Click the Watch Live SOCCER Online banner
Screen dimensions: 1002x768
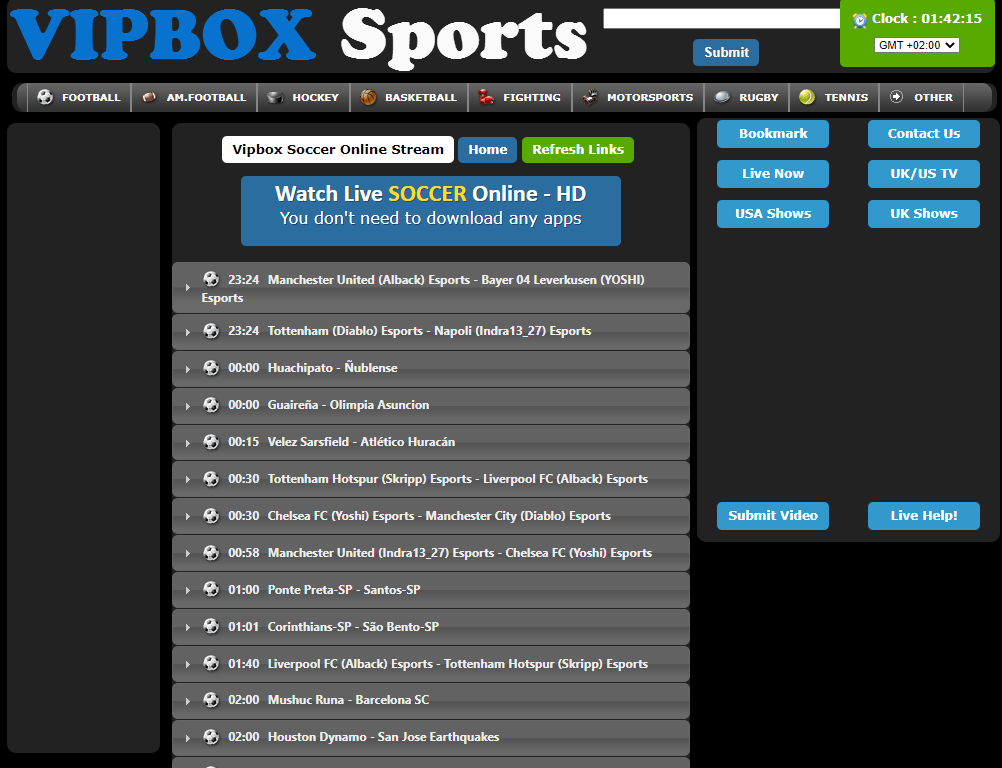[x=431, y=211]
